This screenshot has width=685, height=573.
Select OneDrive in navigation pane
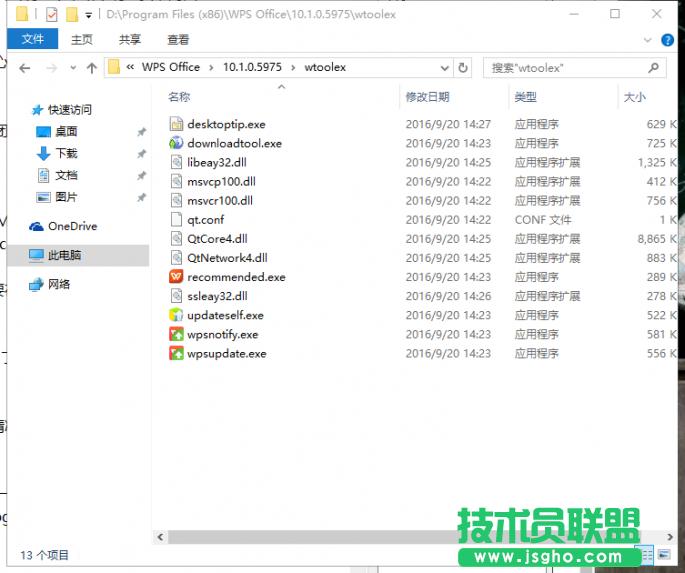72,226
